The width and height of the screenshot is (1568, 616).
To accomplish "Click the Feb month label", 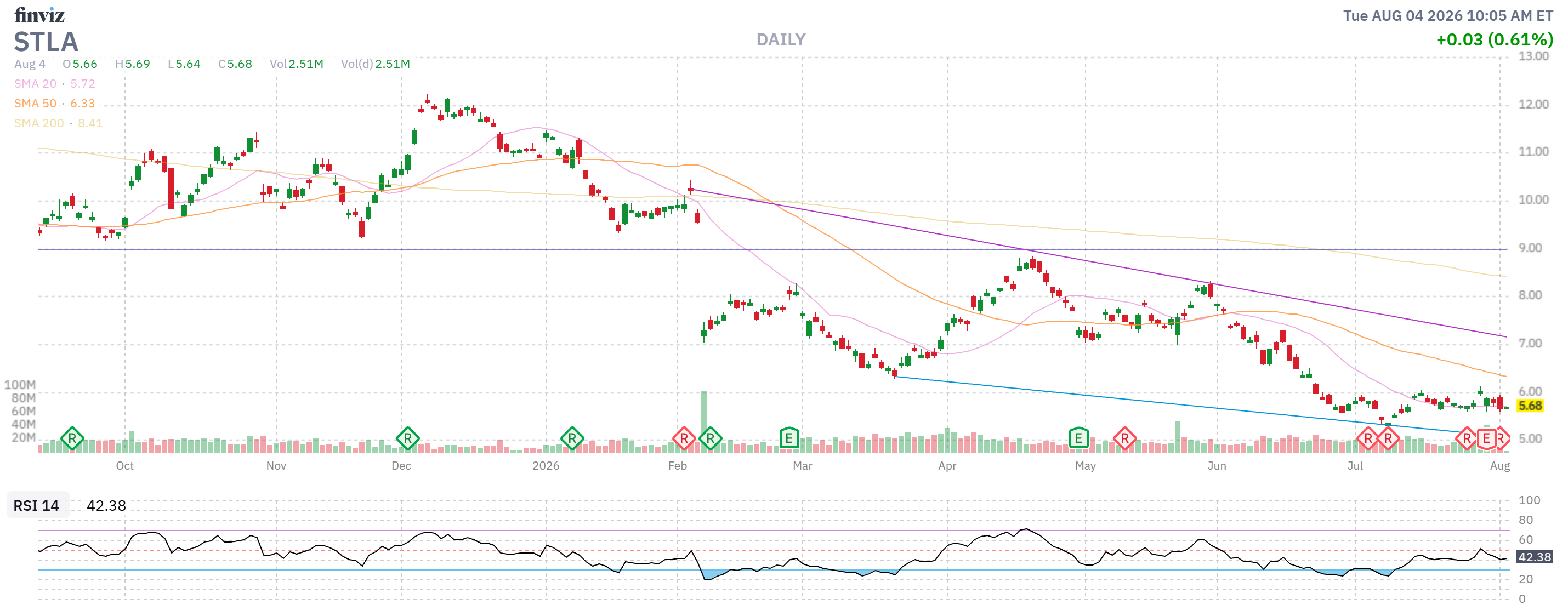I will click(677, 466).
